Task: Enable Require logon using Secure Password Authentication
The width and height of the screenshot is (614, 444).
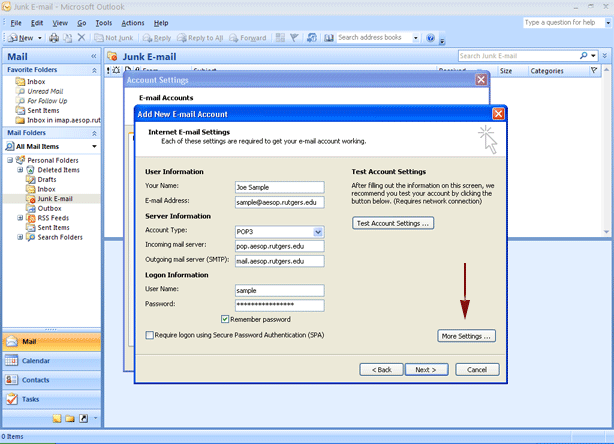Action: point(150,335)
